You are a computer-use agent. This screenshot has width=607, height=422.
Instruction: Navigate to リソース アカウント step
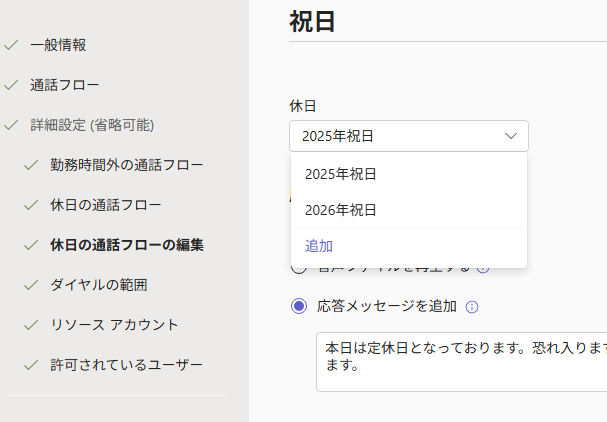point(114,325)
